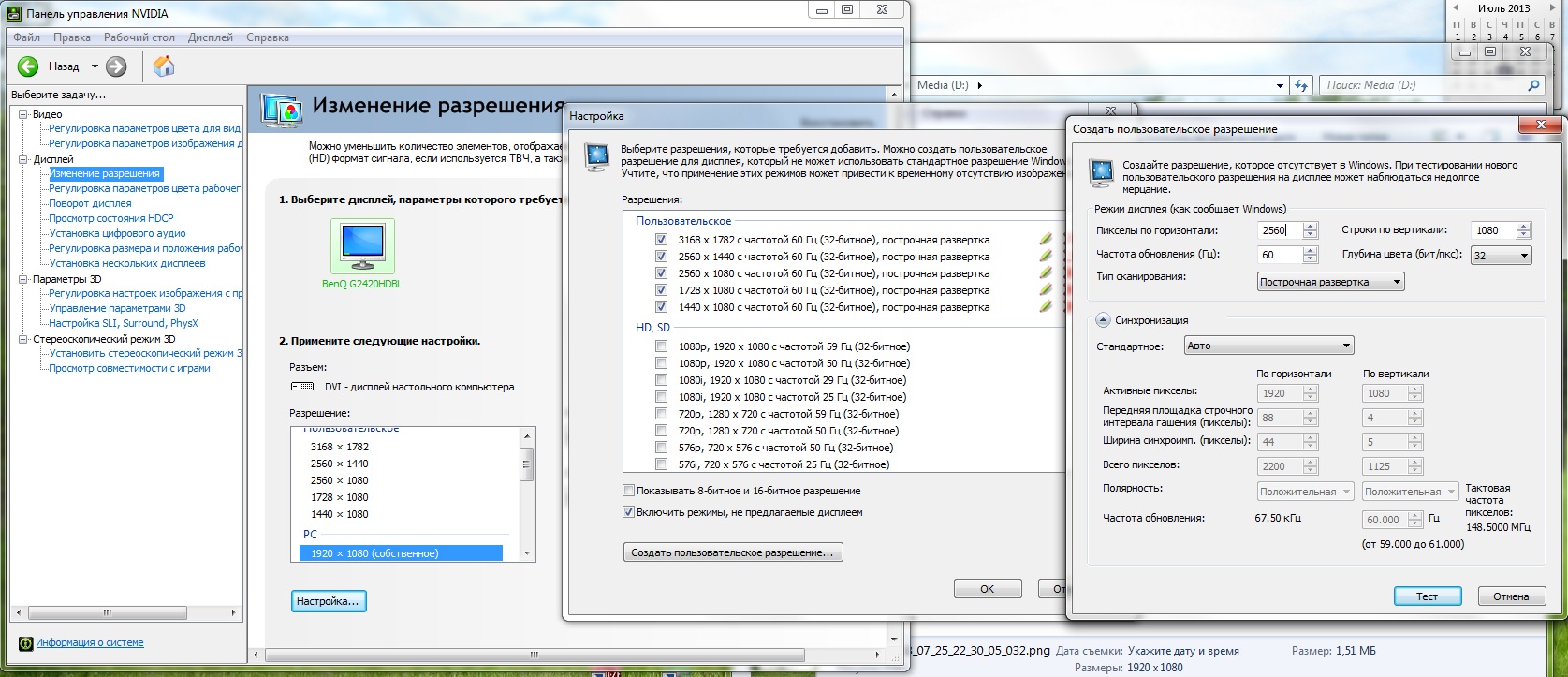Viewport: 1568px width, 677px height.
Task: Open the Home icon in NVIDIA toolbar
Action: pyautogui.click(x=164, y=66)
